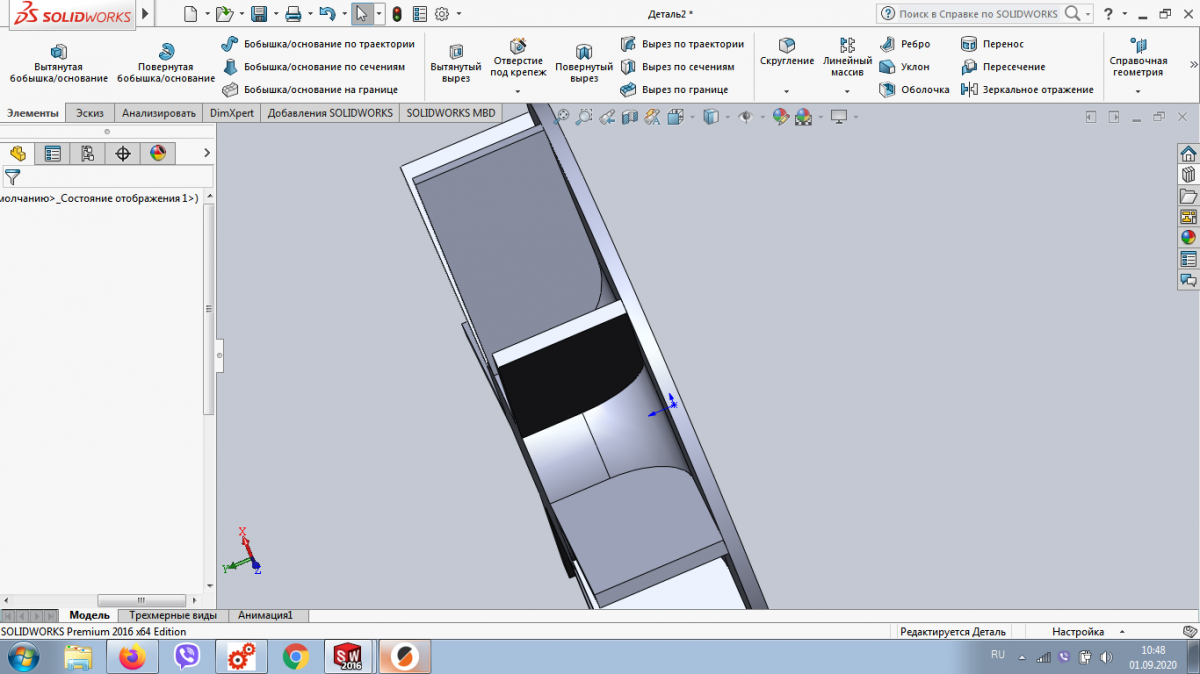
Task: Open the Справочная геометрия dropdown arrow
Action: click(x=1138, y=92)
